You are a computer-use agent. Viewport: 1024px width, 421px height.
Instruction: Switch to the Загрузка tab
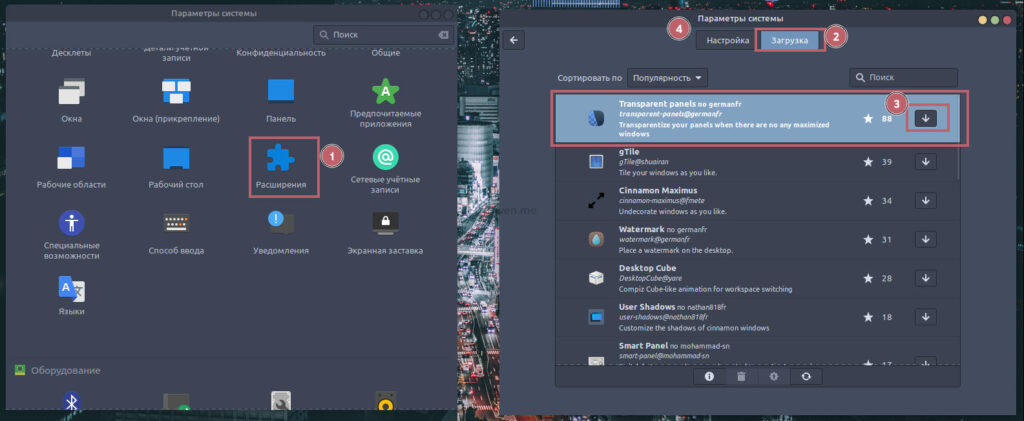pyautogui.click(x=790, y=40)
